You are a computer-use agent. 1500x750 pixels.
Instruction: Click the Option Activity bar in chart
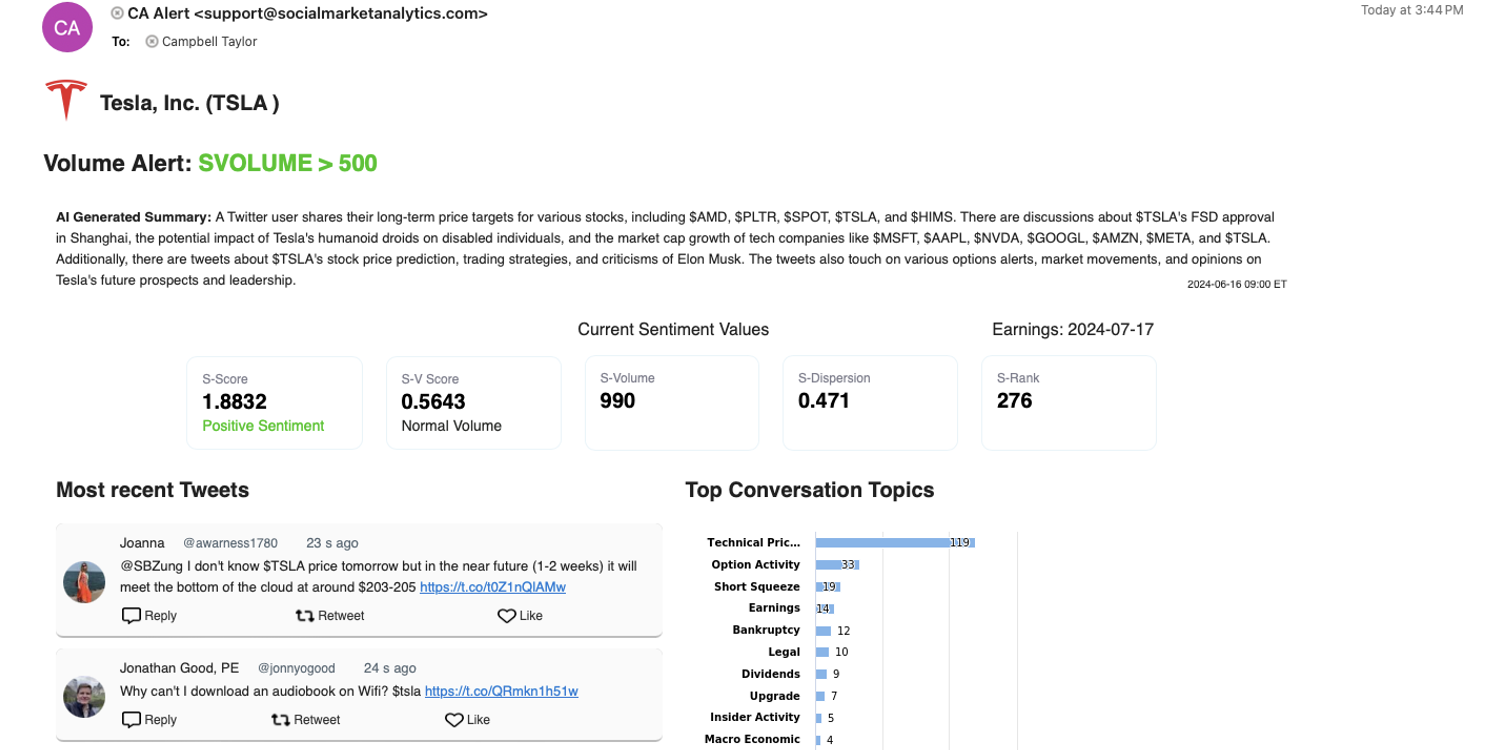coord(836,565)
